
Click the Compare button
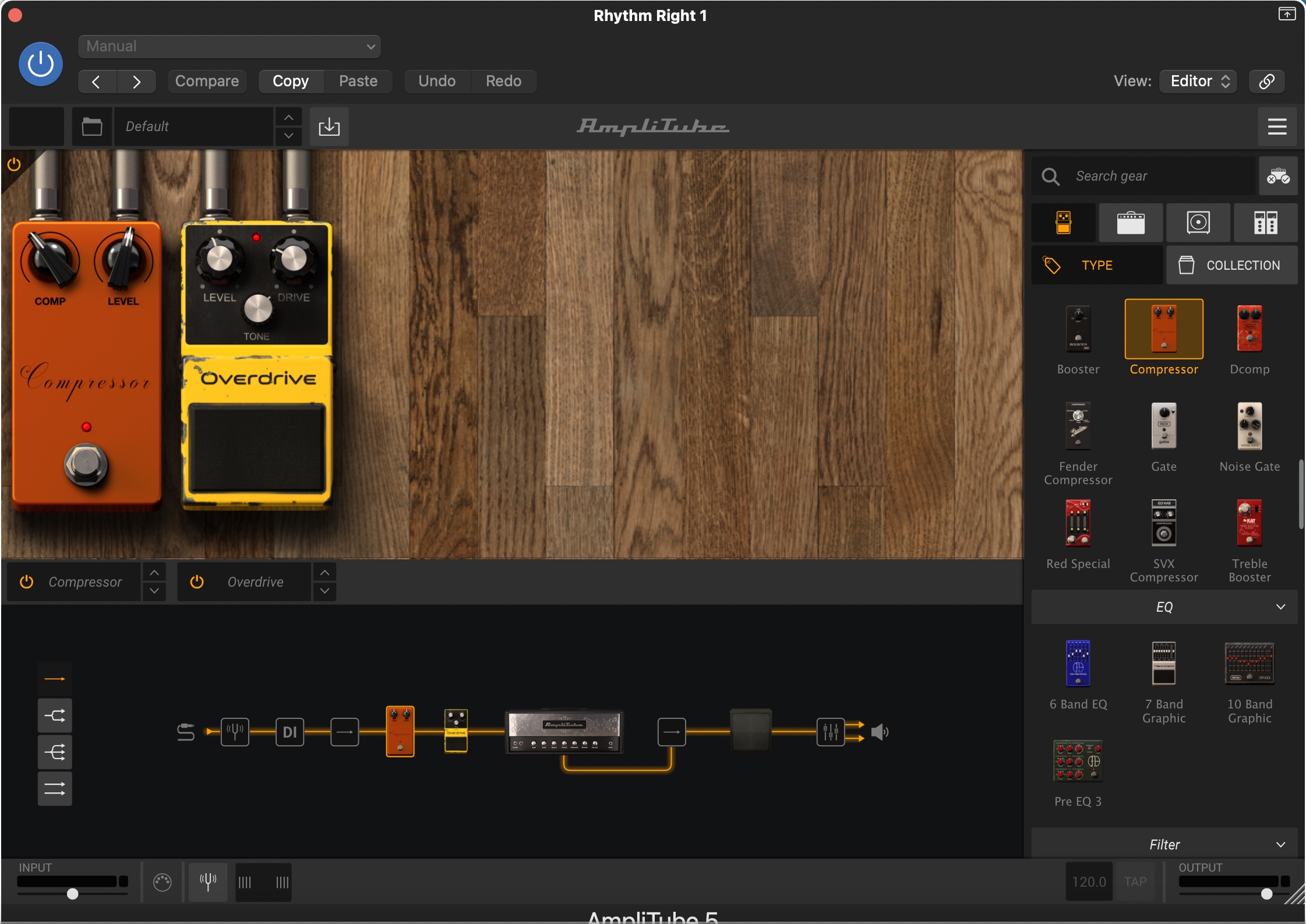coord(207,82)
